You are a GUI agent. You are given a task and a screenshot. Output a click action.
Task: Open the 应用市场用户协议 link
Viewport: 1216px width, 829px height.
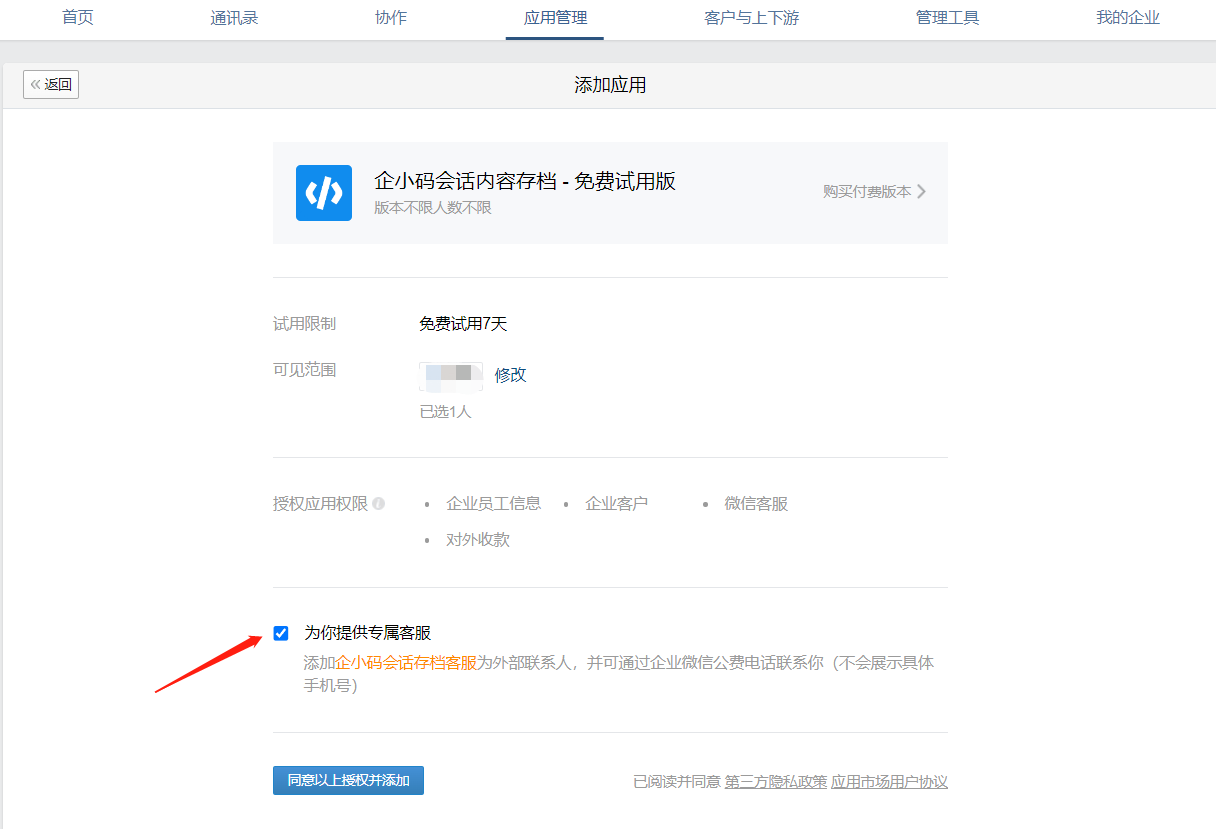(889, 782)
